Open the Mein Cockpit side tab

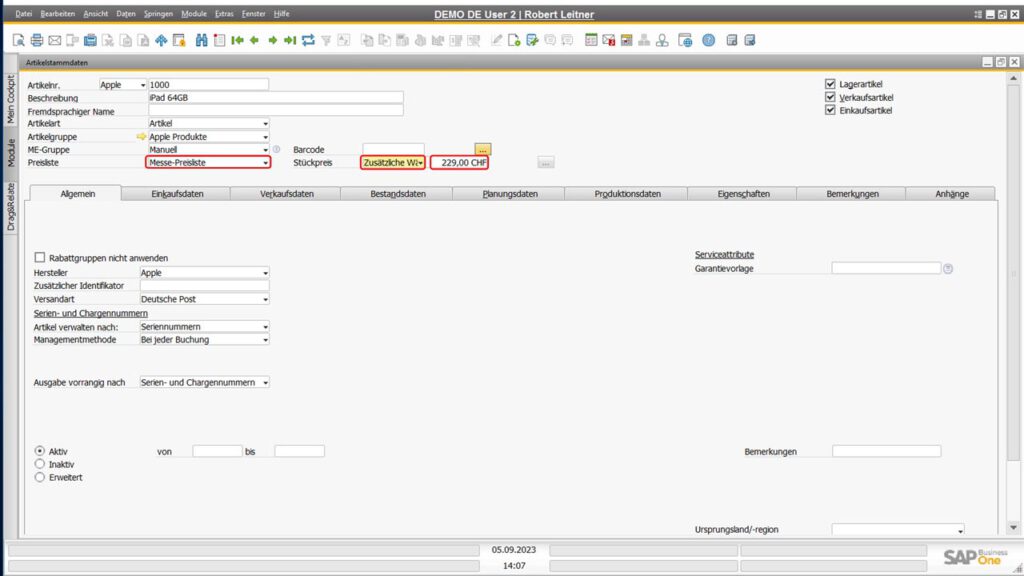[x=10, y=99]
